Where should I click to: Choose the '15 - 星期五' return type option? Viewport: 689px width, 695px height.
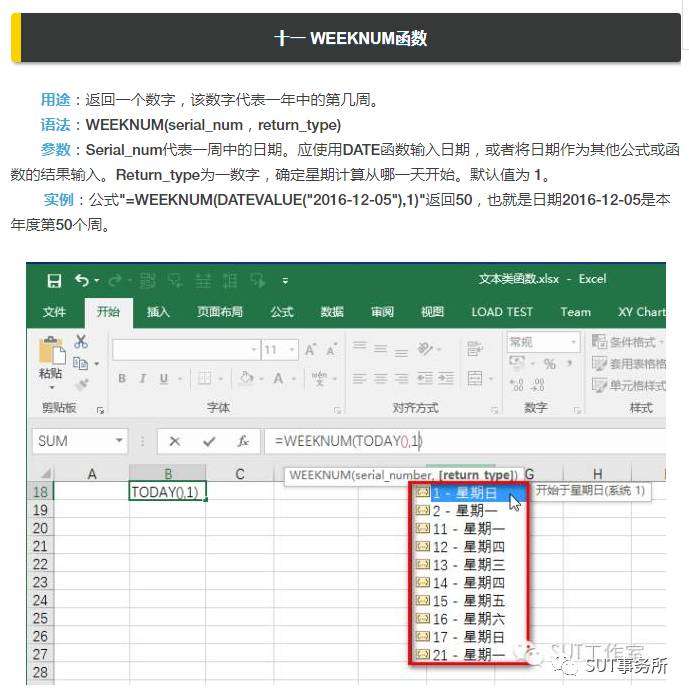pos(467,601)
